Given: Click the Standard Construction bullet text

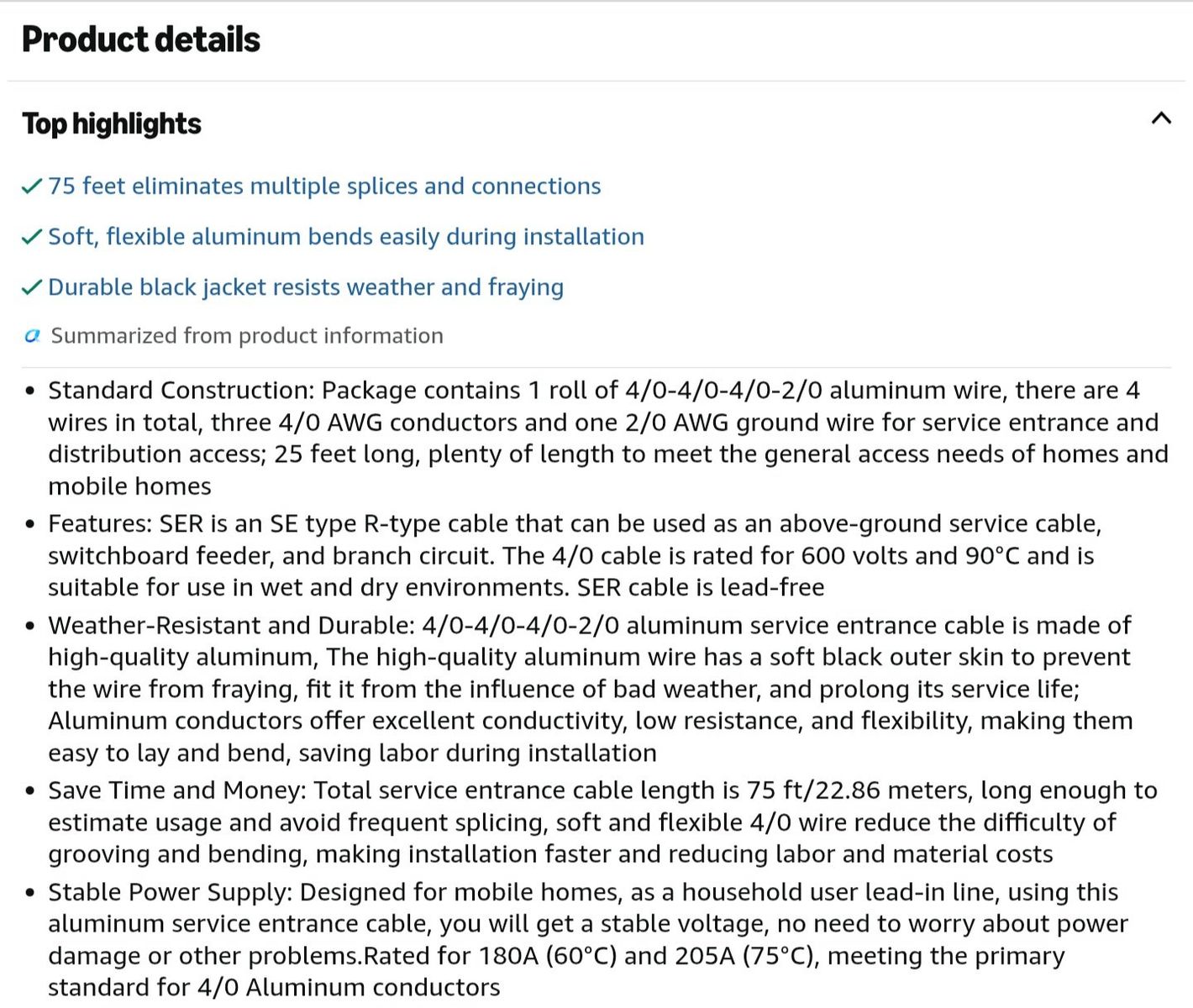Looking at the screenshot, I should (608, 438).
